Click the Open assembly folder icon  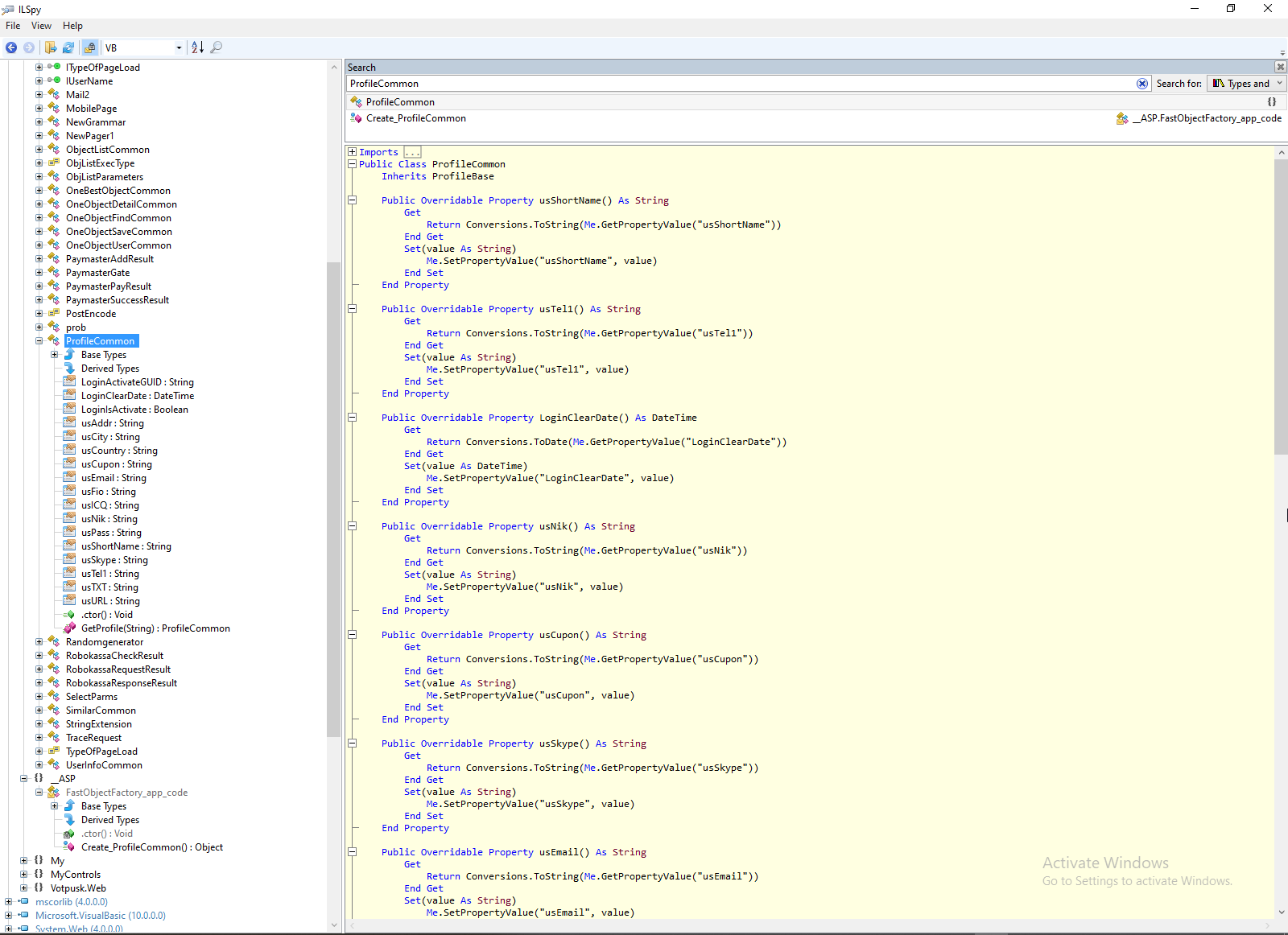tap(51, 47)
